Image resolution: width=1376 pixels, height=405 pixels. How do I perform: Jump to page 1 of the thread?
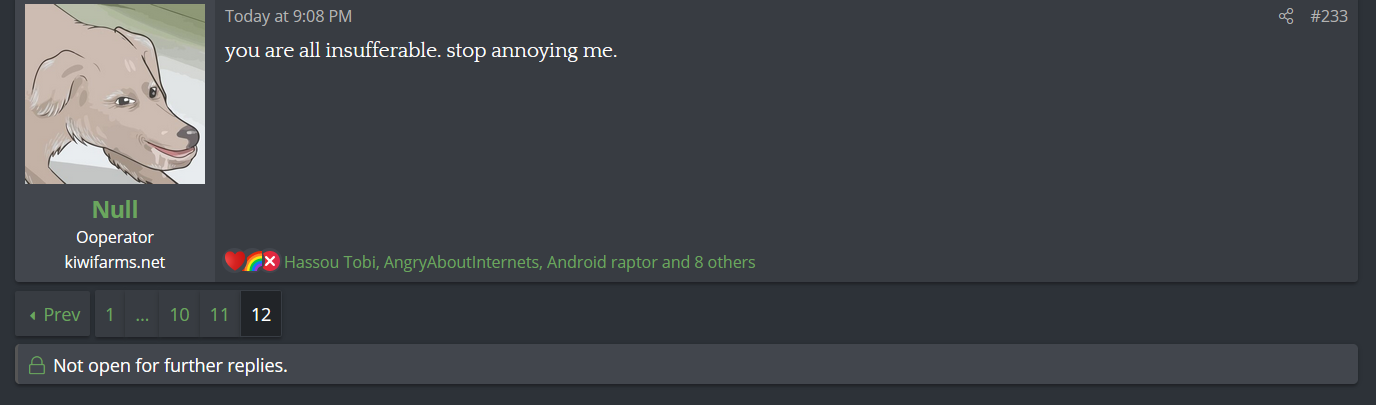[109, 315]
